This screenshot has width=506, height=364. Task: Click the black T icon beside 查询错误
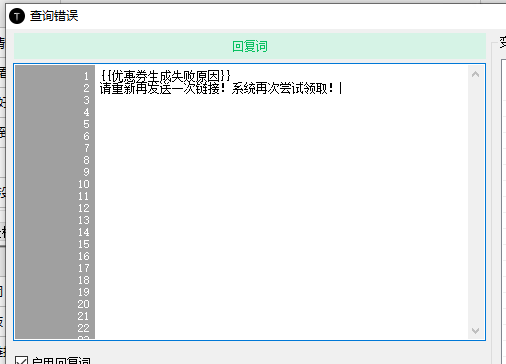coord(17,16)
